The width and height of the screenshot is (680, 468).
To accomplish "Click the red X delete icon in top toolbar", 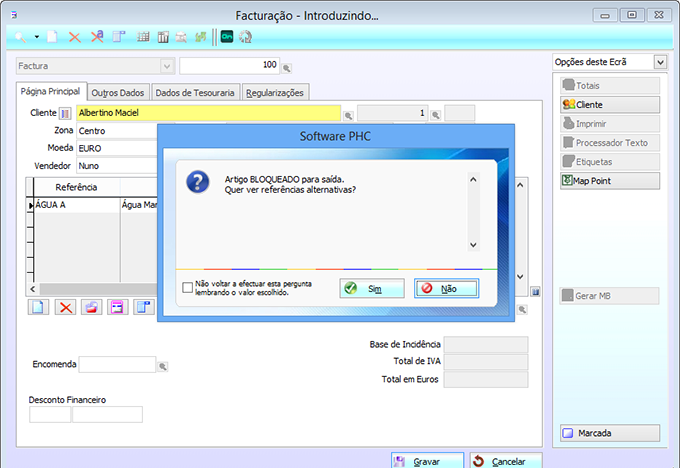I will click(75, 37).
